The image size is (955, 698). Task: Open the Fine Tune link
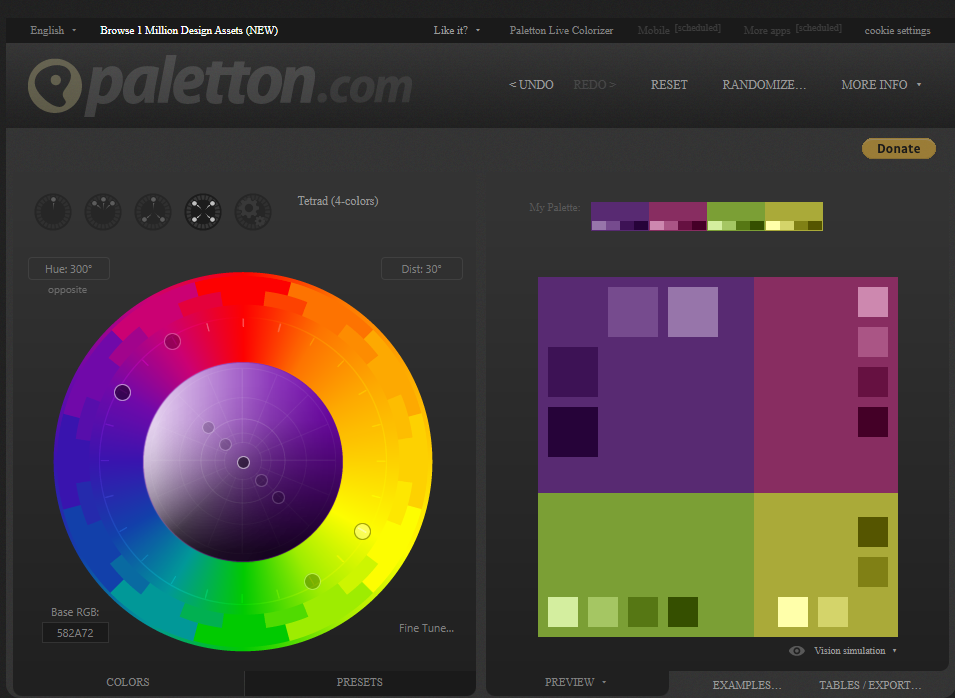click(426, 628)
